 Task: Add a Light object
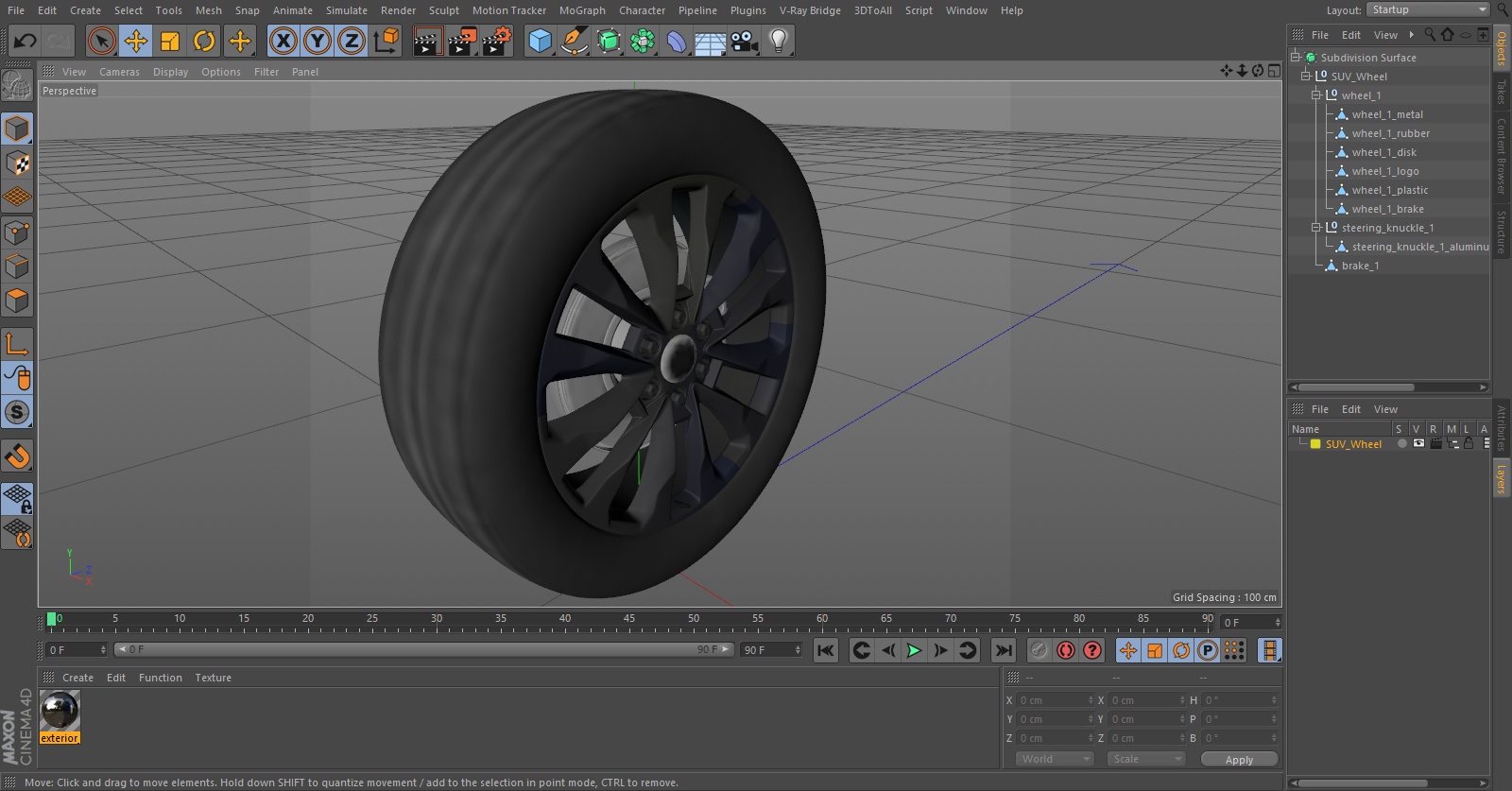coord(779,41)
